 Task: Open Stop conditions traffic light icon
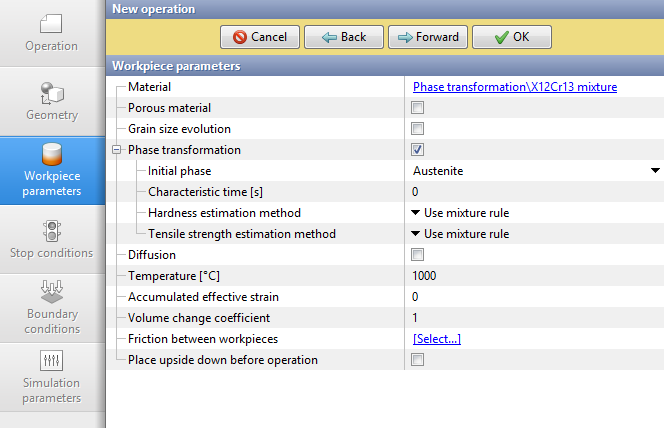(x=52, y=230)
